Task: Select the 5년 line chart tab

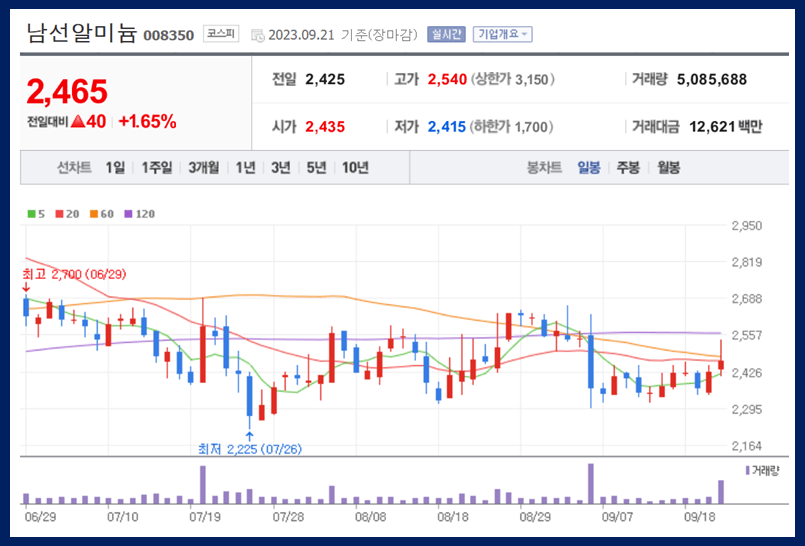Action: pos(316,168)
